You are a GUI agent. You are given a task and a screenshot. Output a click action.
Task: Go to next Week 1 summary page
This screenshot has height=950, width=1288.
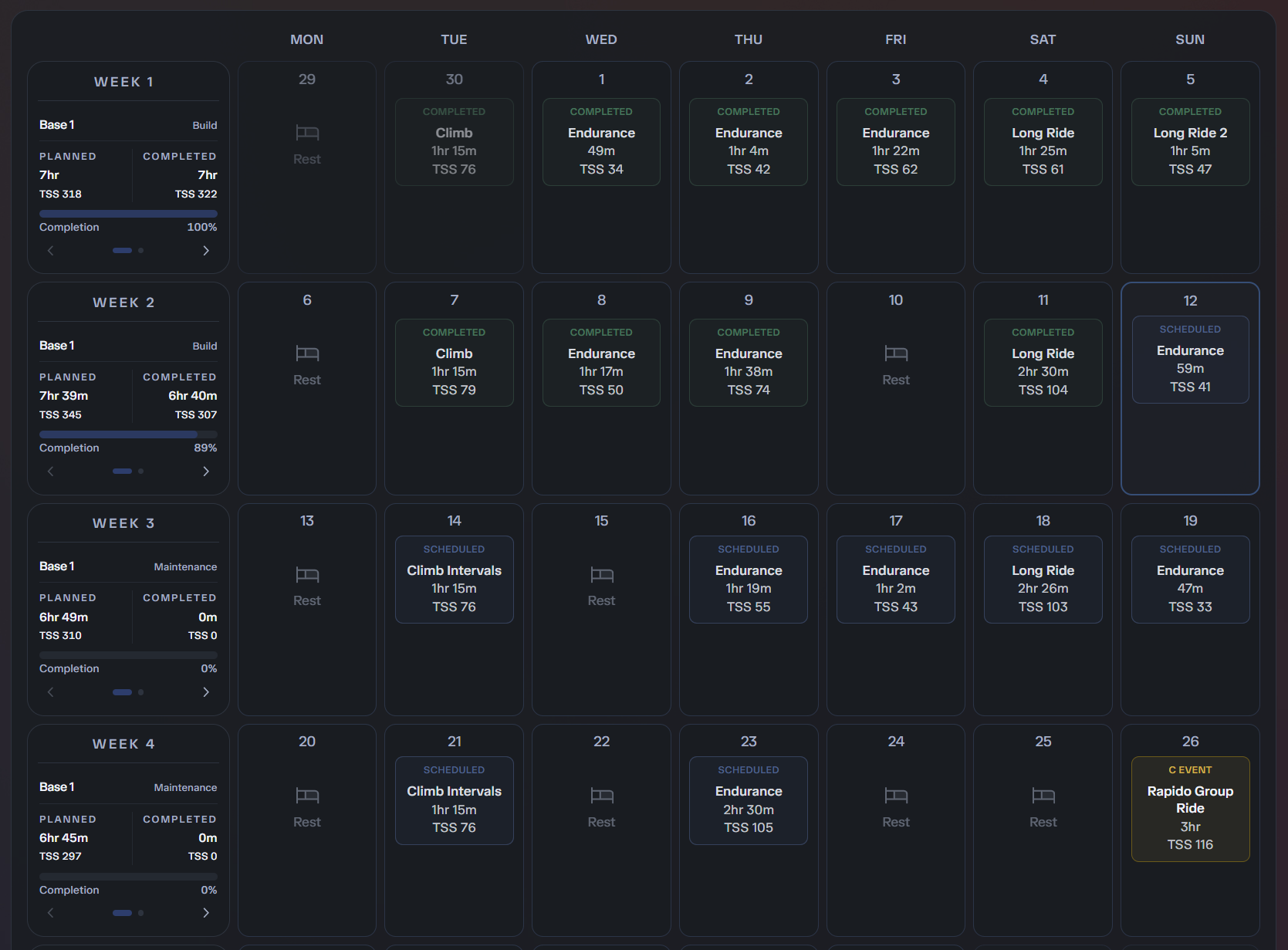point(206,251)
